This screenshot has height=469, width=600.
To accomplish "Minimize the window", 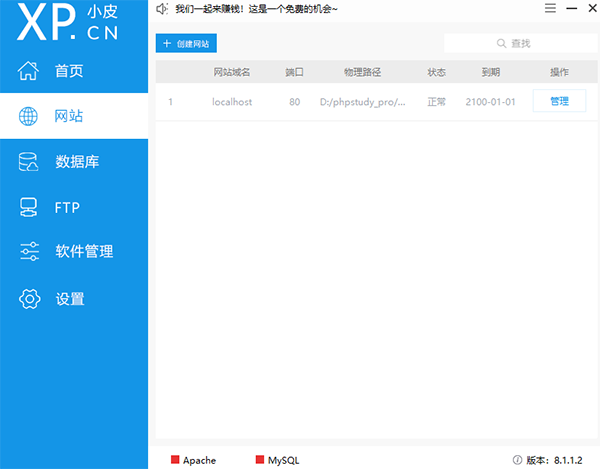I will coord(572,8).
